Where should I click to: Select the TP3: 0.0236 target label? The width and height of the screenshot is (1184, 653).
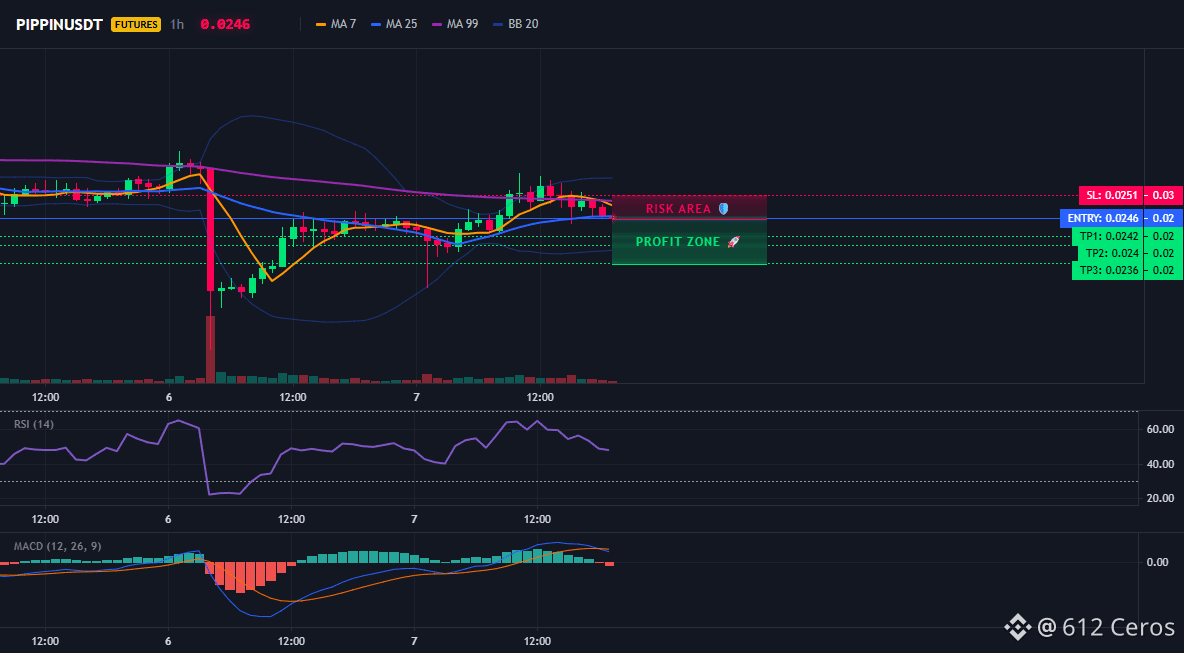1108,270
